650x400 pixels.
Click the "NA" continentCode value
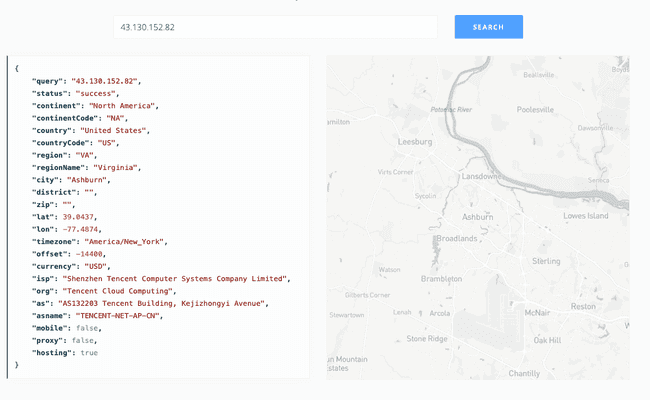(x=115, y=118)
